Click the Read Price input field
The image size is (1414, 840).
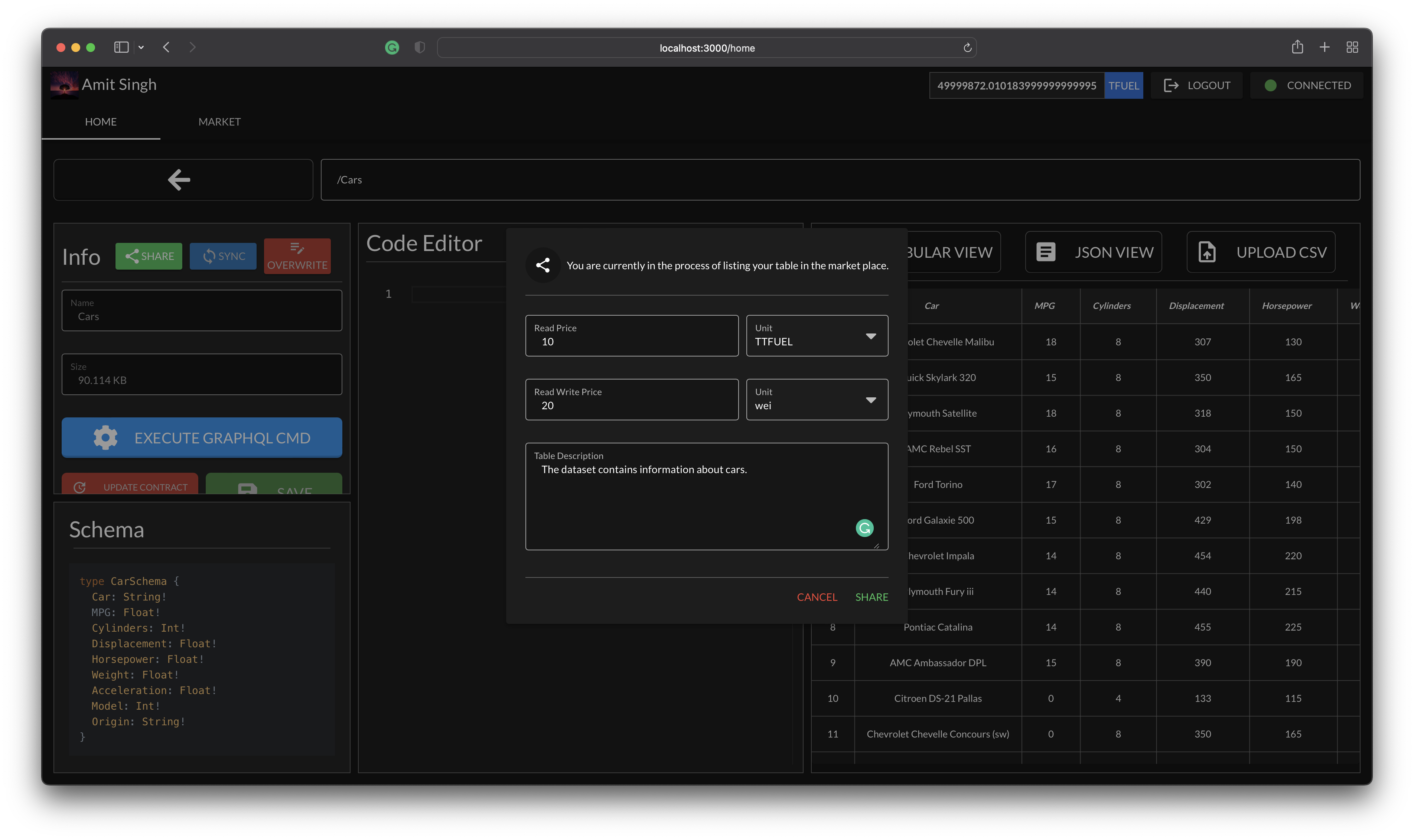tap(631, 341)
